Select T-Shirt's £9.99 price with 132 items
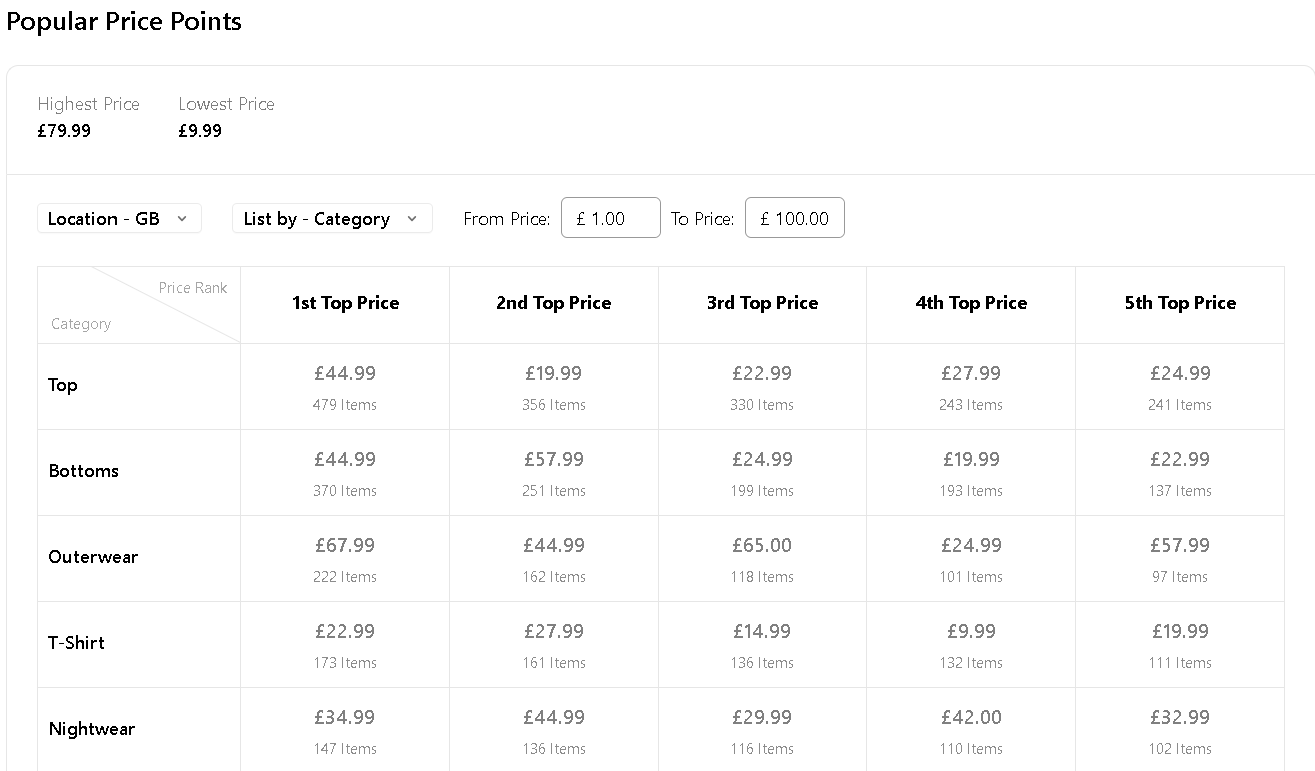Screen dimensions: 1315x771 (971, 632)
